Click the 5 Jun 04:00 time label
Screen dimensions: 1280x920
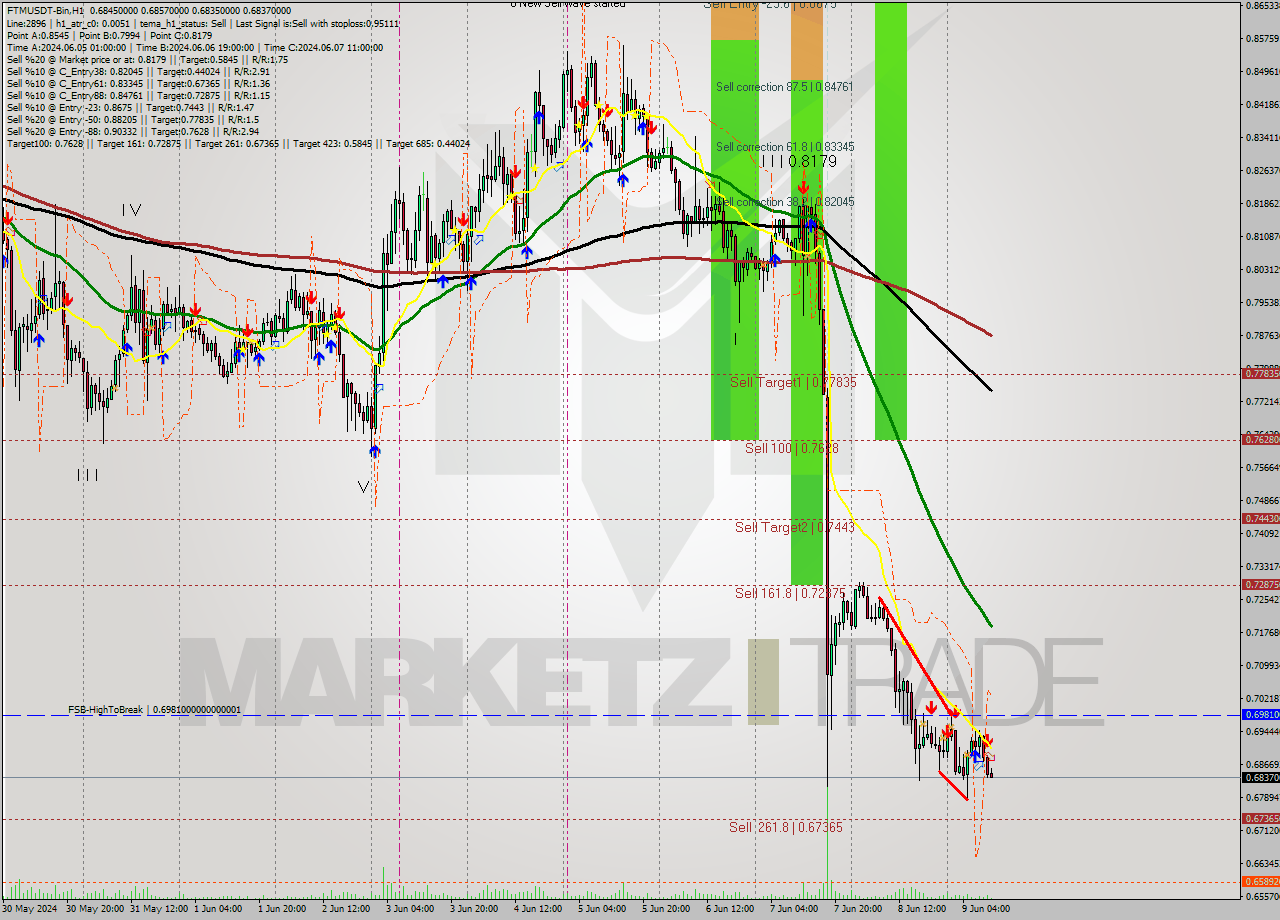(603, 909)
